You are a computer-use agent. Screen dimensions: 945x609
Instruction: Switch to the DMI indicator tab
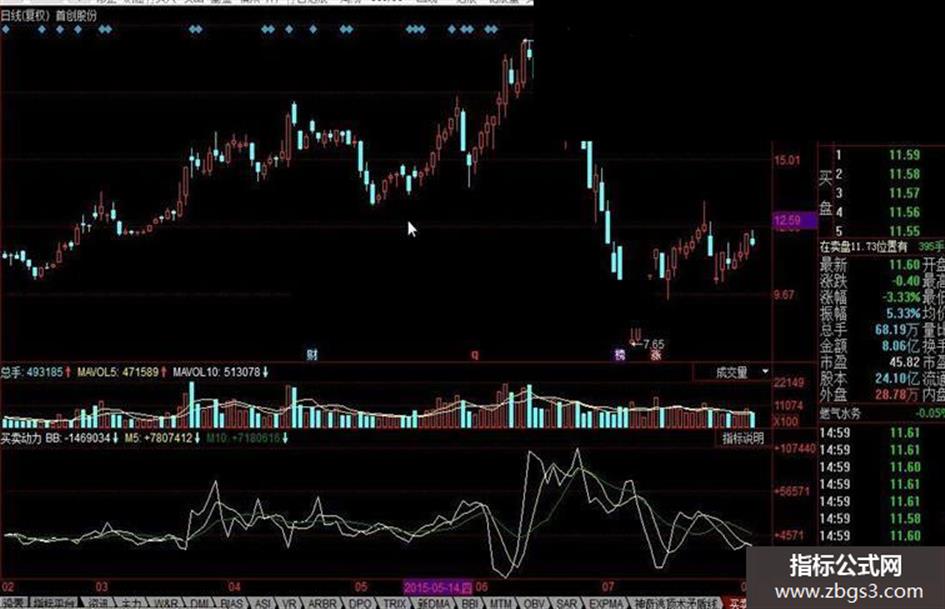[x=199, y=603]
